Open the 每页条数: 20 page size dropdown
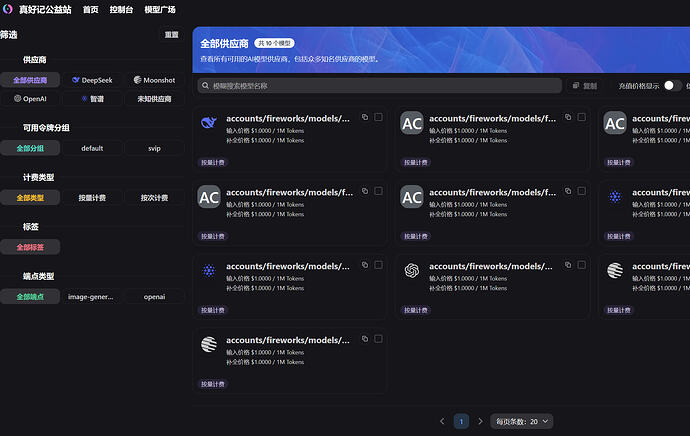 pos(521,421)
